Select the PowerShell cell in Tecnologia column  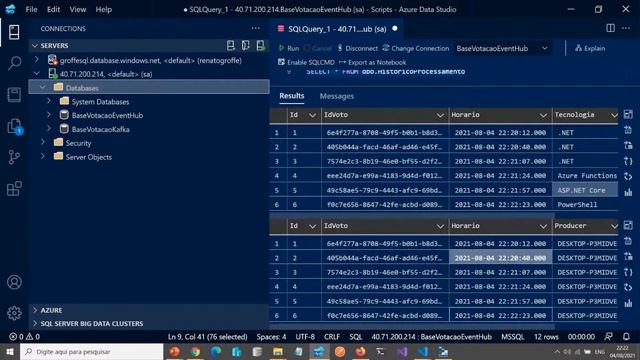coord(585,204)
